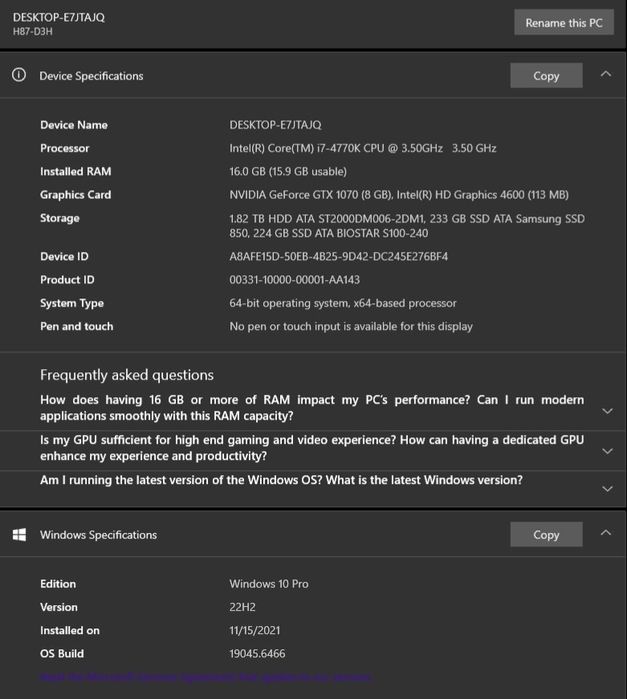Open the blurred purple link below OS Build

point(206,677)
